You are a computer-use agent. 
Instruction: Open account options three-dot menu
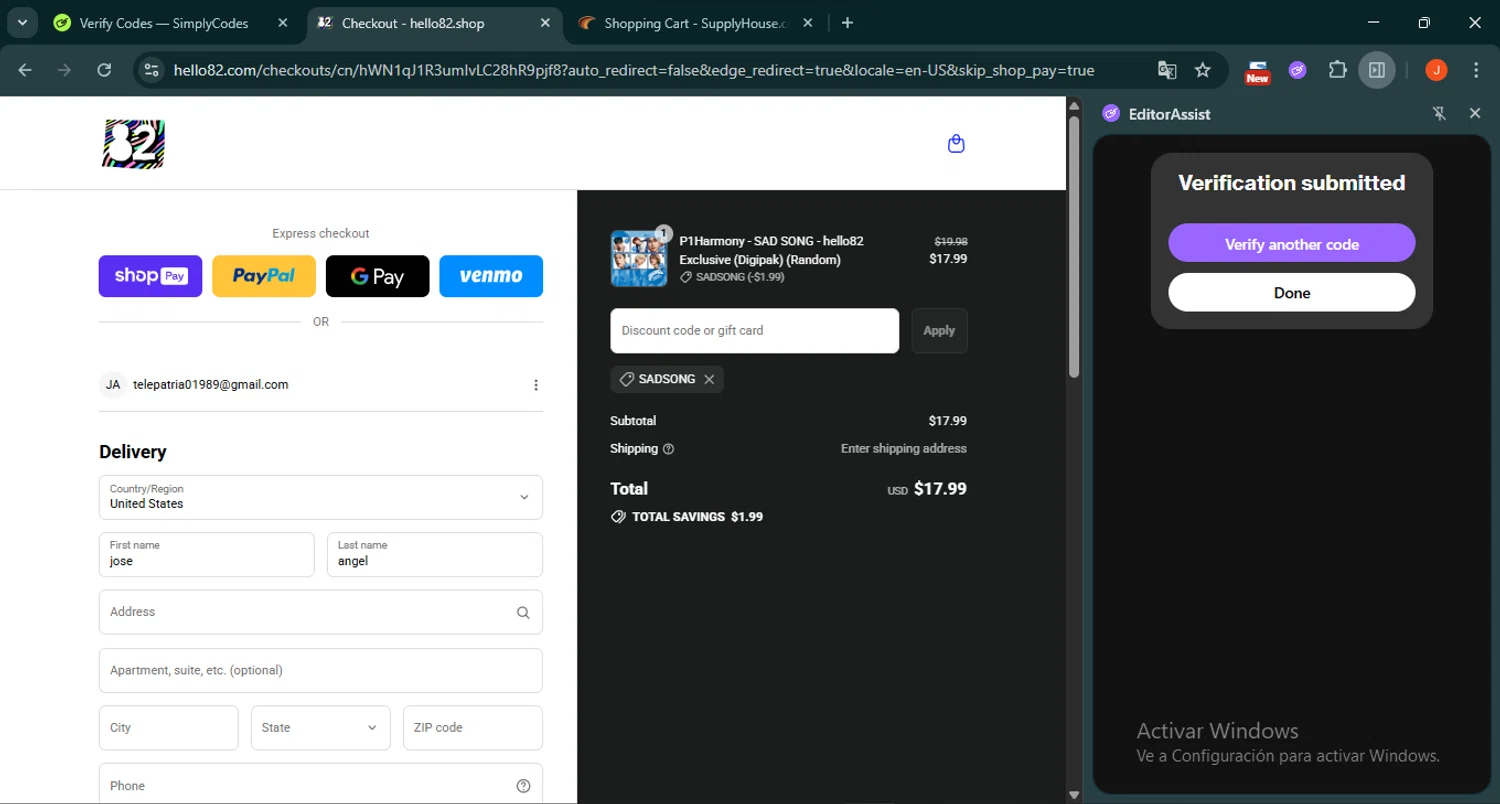point(536,385)
